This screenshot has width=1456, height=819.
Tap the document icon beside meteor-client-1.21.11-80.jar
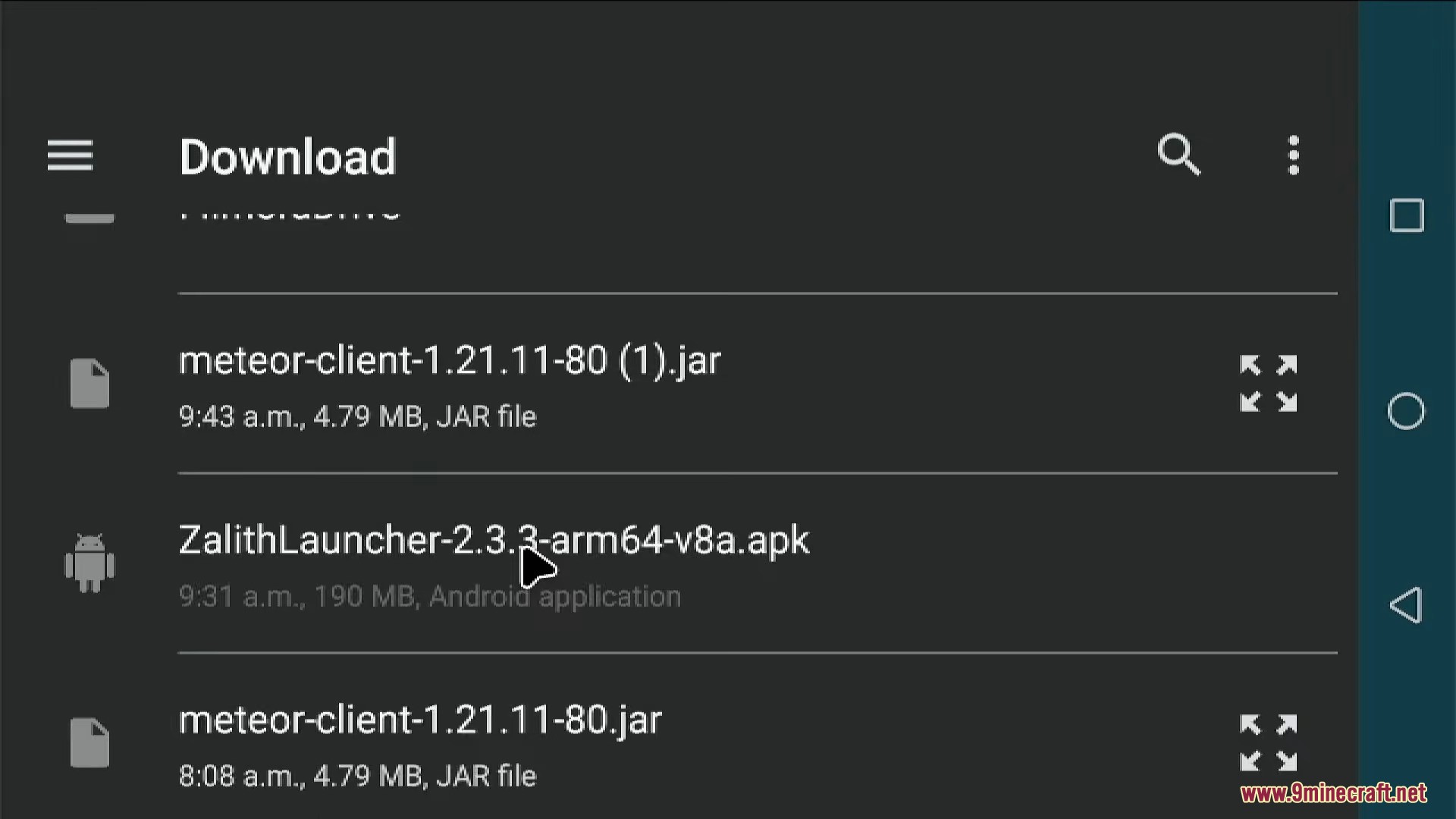pos(89,743)
